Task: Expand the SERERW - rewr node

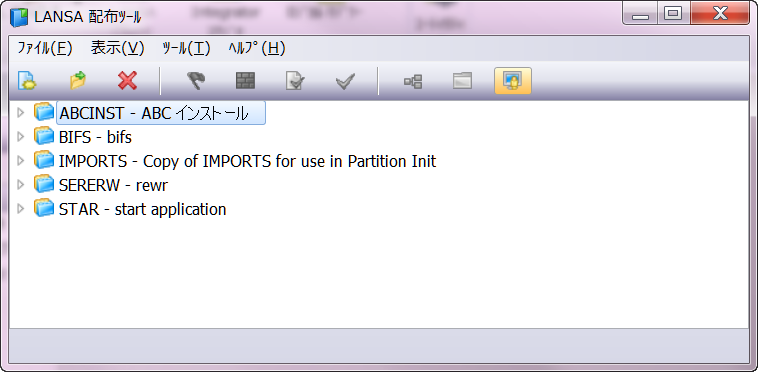Action: [20, 185]
